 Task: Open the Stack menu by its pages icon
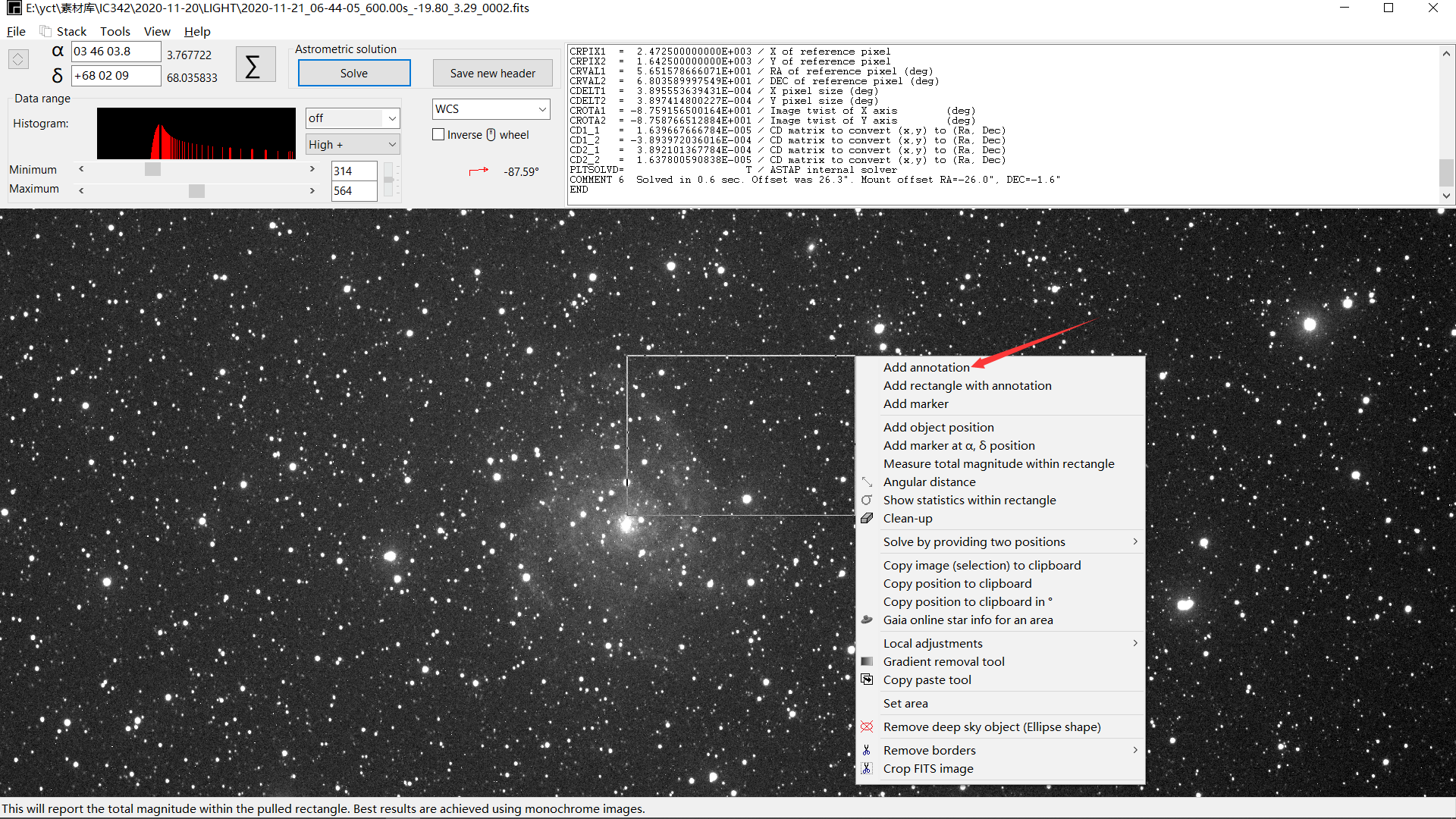pyautogui.click(x=45, y=31)
